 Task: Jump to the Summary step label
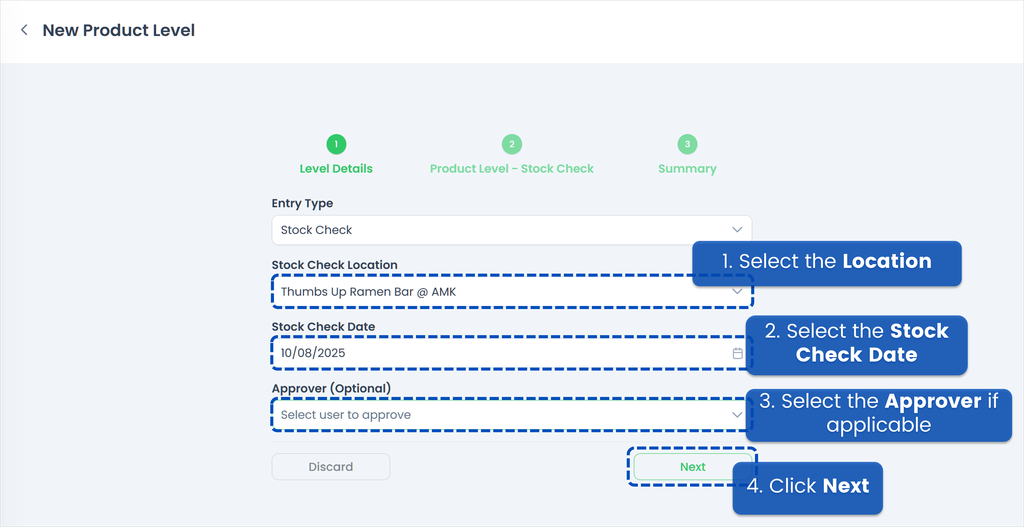[687, 169]
